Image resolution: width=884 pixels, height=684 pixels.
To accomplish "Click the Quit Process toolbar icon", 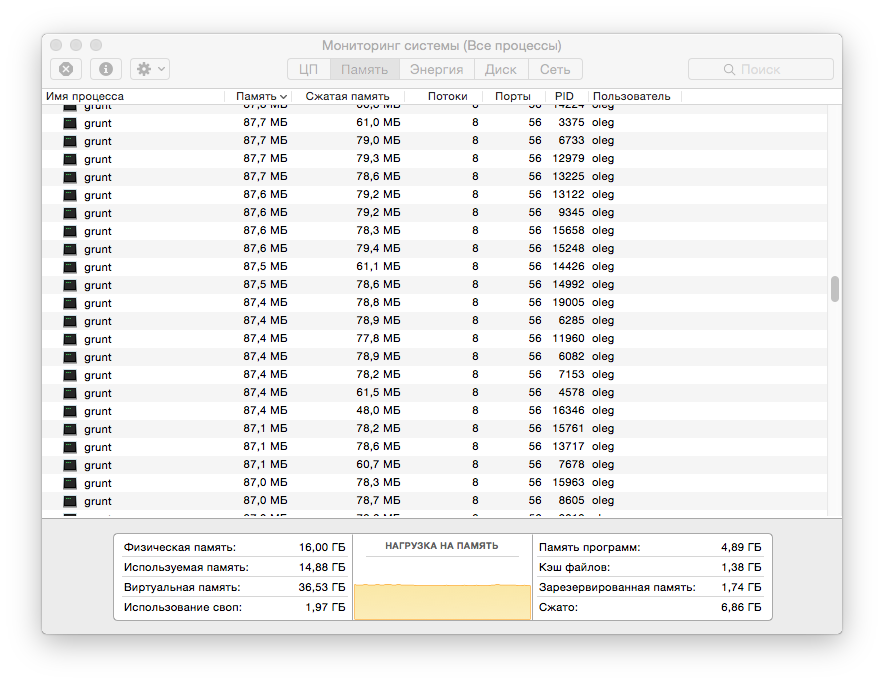I will click(66, 69).
